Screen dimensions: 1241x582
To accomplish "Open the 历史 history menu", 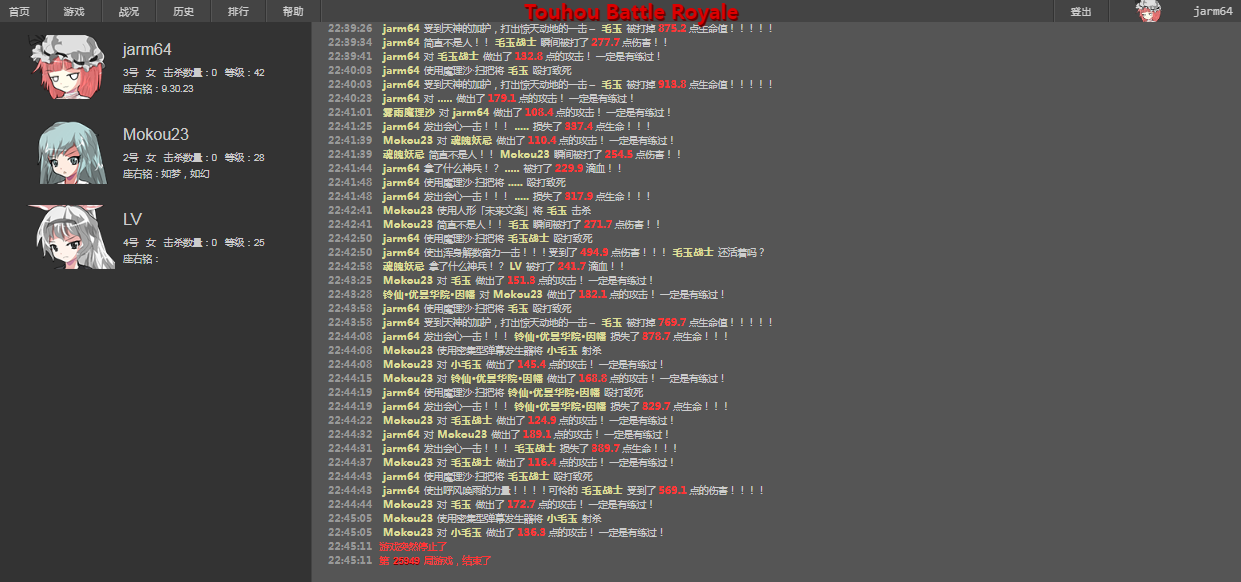I will tap(183, 11).
